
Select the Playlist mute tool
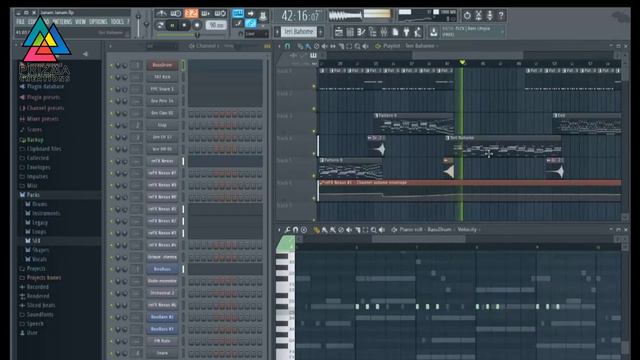click(324, 46)
